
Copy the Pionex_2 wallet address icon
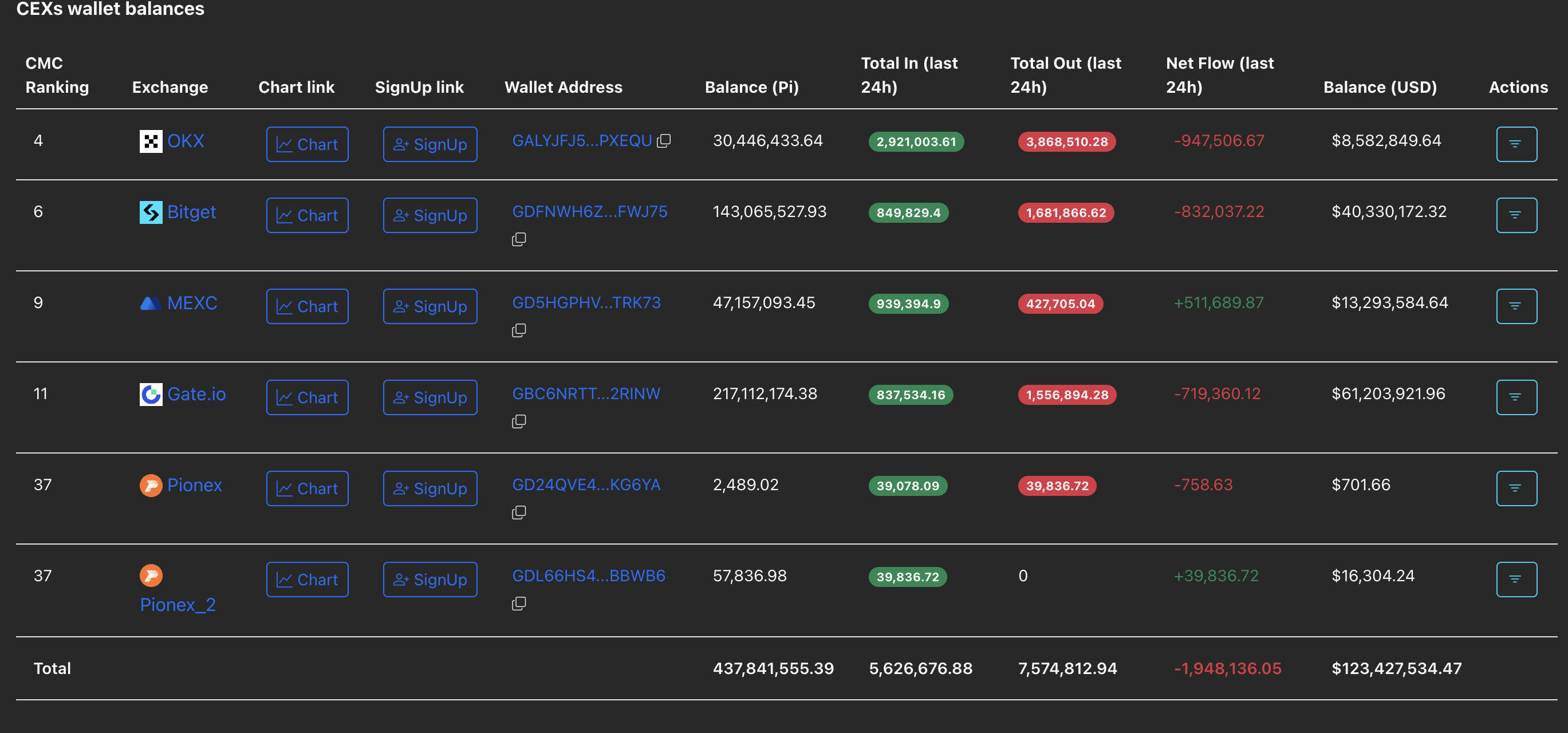[519, 604]
